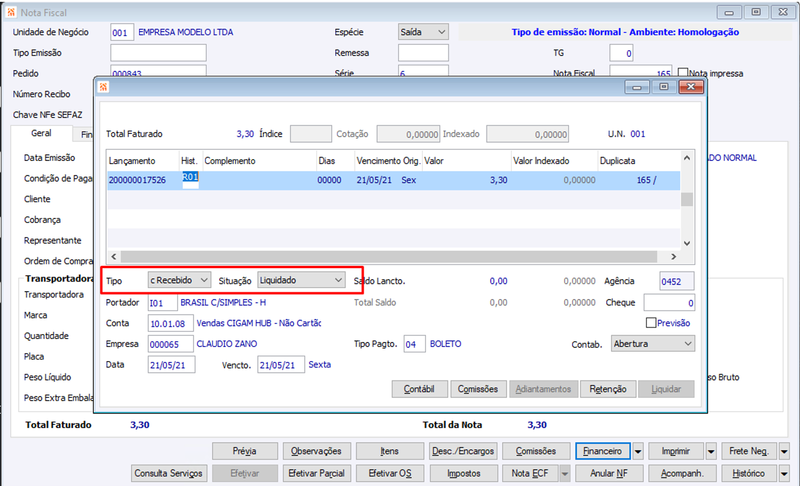The image size is (800, 486).
Task: Click the Vencto. date field
Action: click(x=281, y=365)
